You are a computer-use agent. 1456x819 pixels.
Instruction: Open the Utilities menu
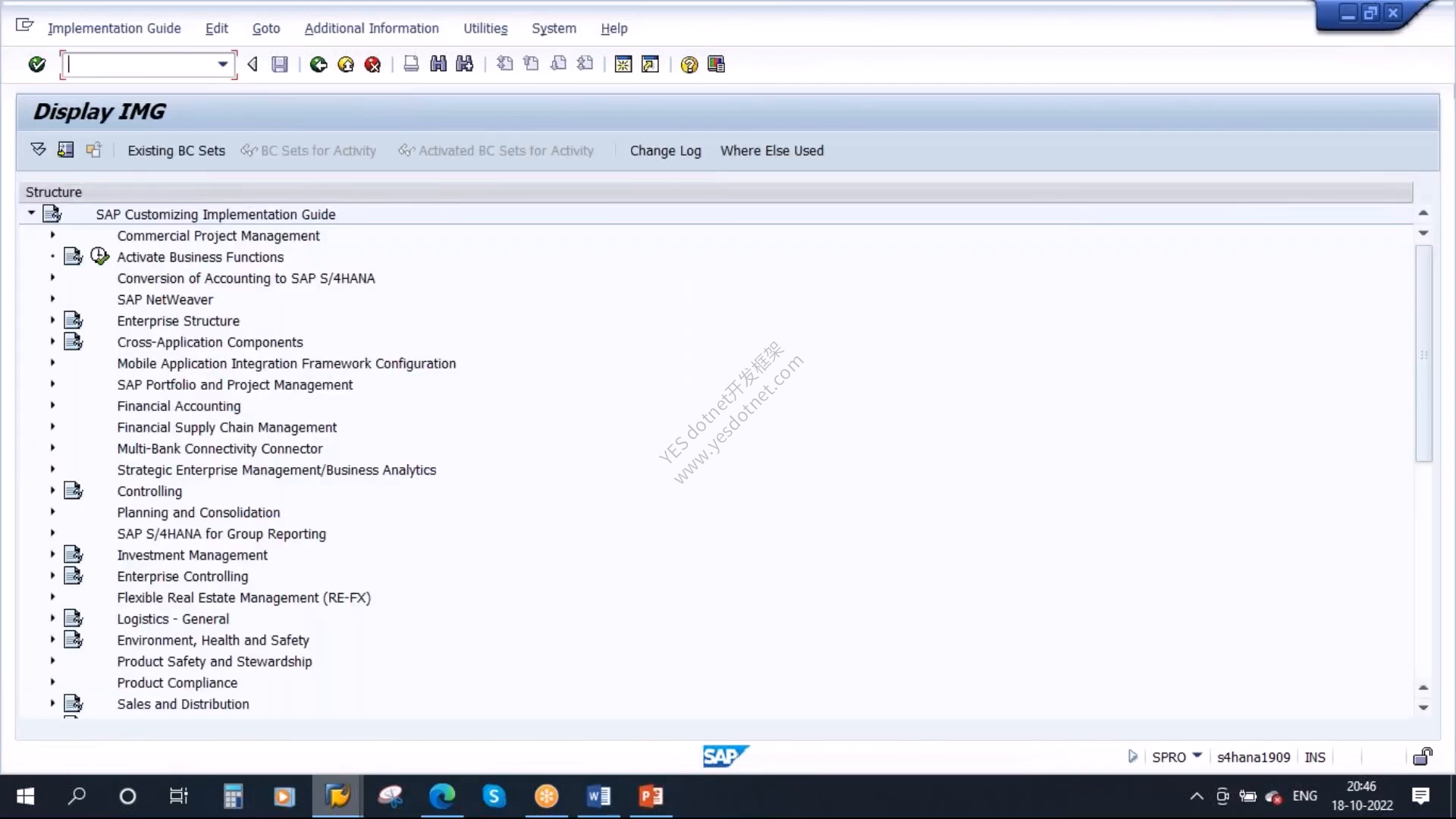(x=485, y=28)
